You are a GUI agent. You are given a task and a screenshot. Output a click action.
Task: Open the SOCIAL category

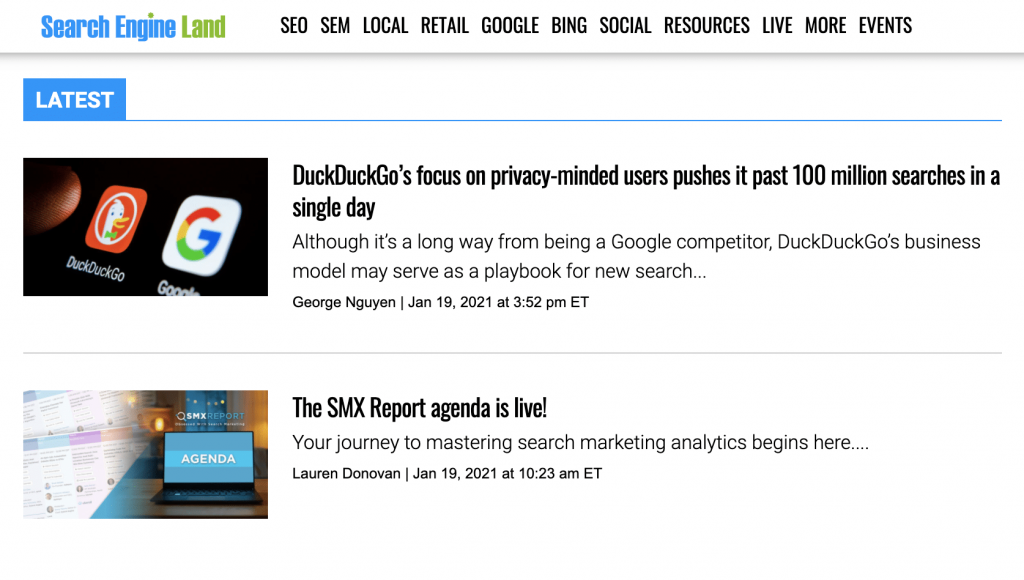pyautogui.click(x=625, y=26)
